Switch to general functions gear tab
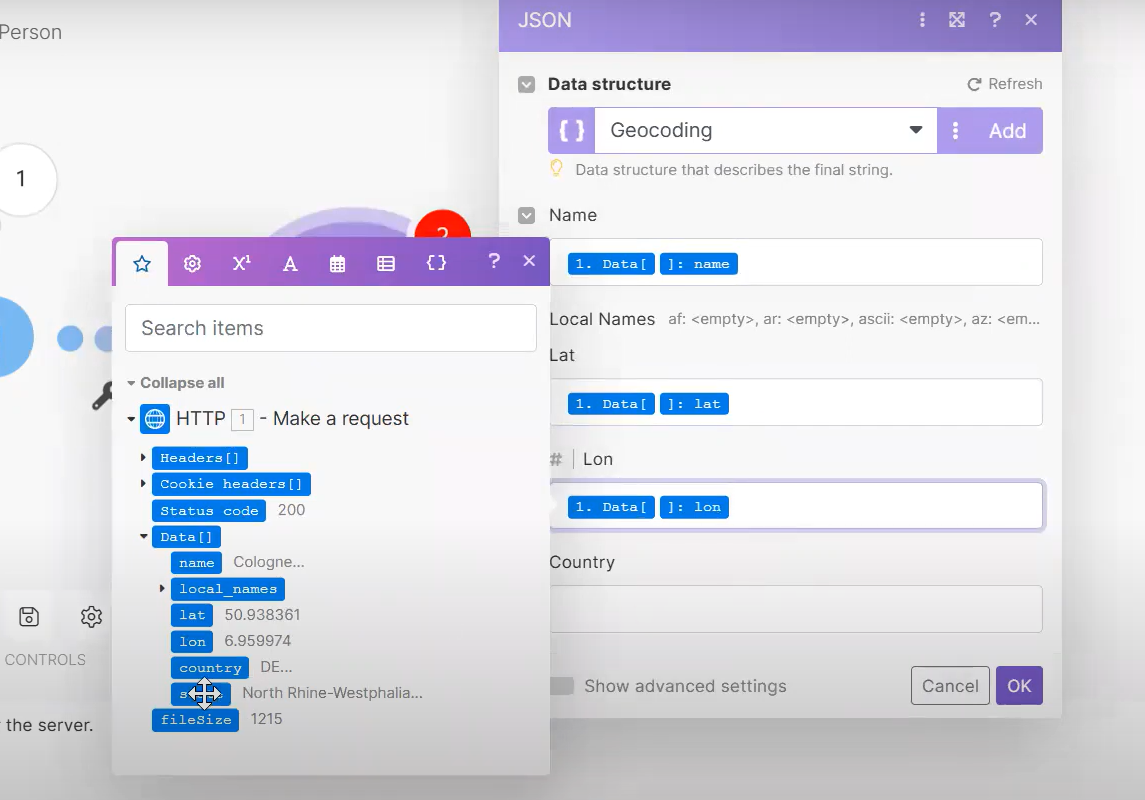The height and width of the screenshot is (800, 1145). [192, 264]
